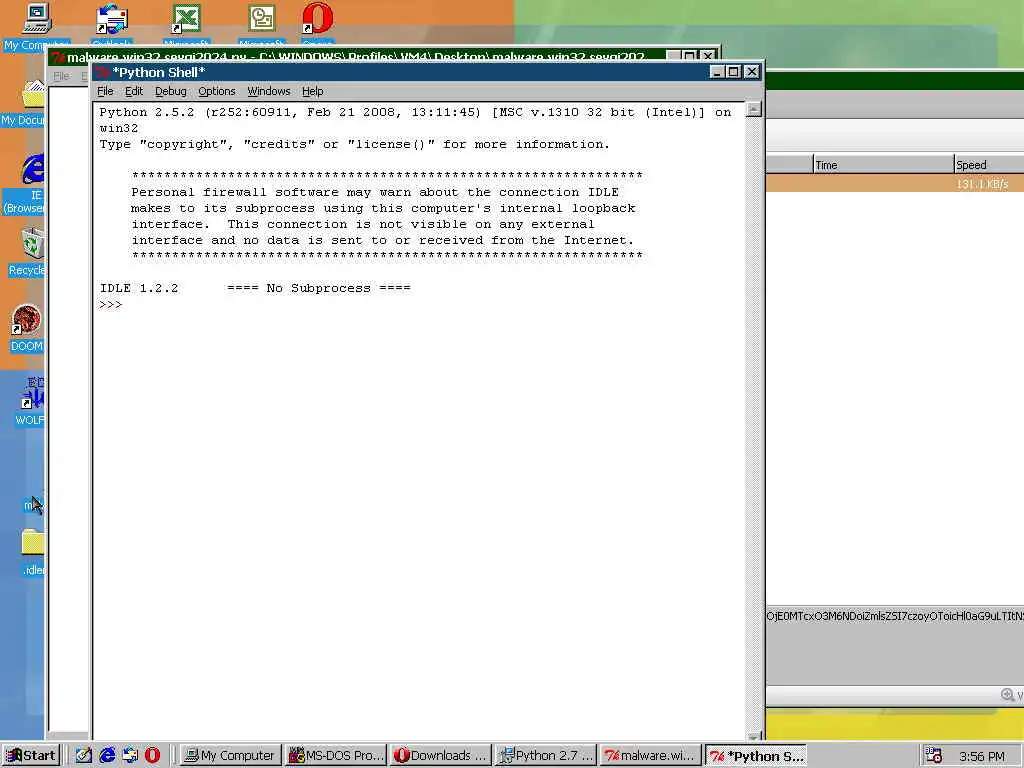This screenshot has width=1024, height=768.
Task: Open File menu of malware editor window
Action: pos(61,76)
